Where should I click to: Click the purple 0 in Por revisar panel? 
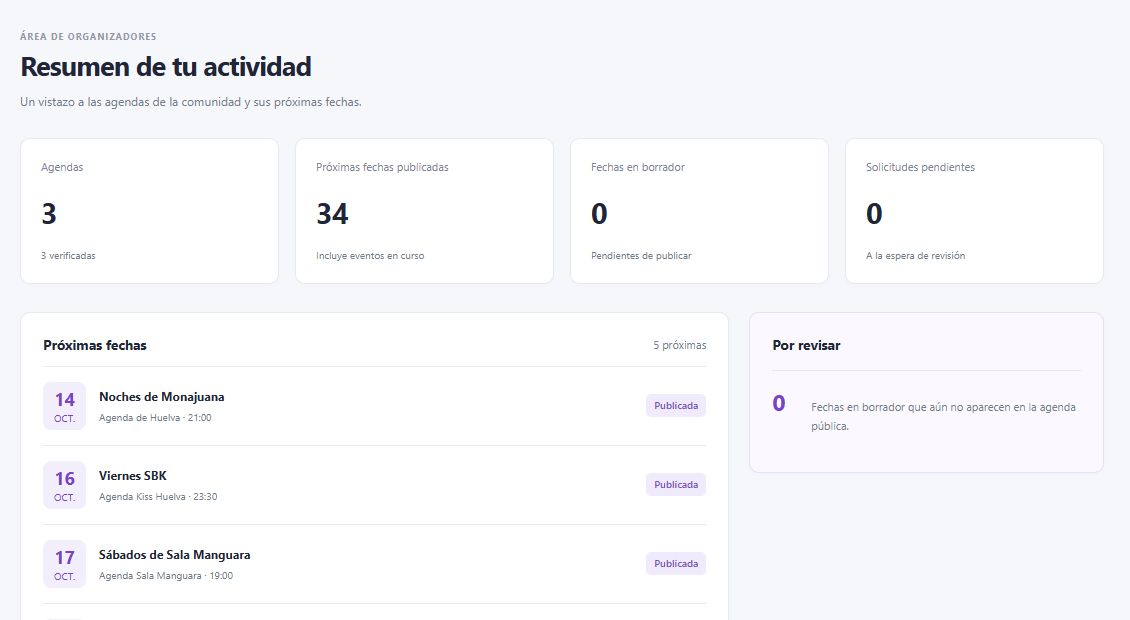click(x=779, y=403)
